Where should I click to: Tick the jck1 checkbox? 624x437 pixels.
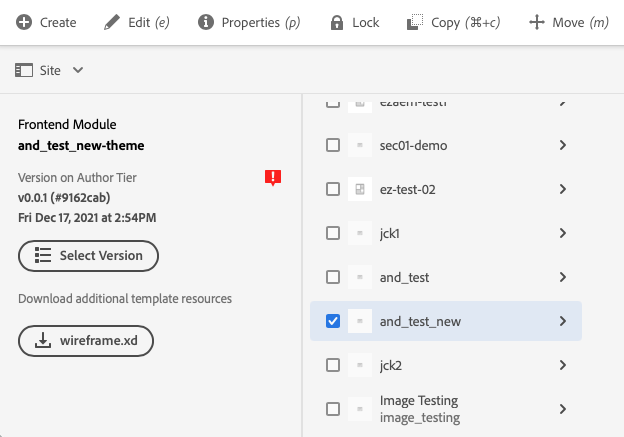pyautogui.click(x=333, y=233)
